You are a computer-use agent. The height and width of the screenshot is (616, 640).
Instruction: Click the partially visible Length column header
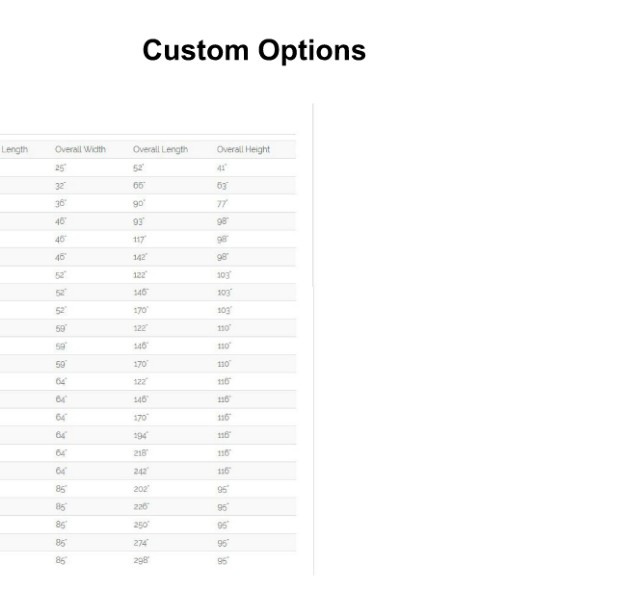14,149
